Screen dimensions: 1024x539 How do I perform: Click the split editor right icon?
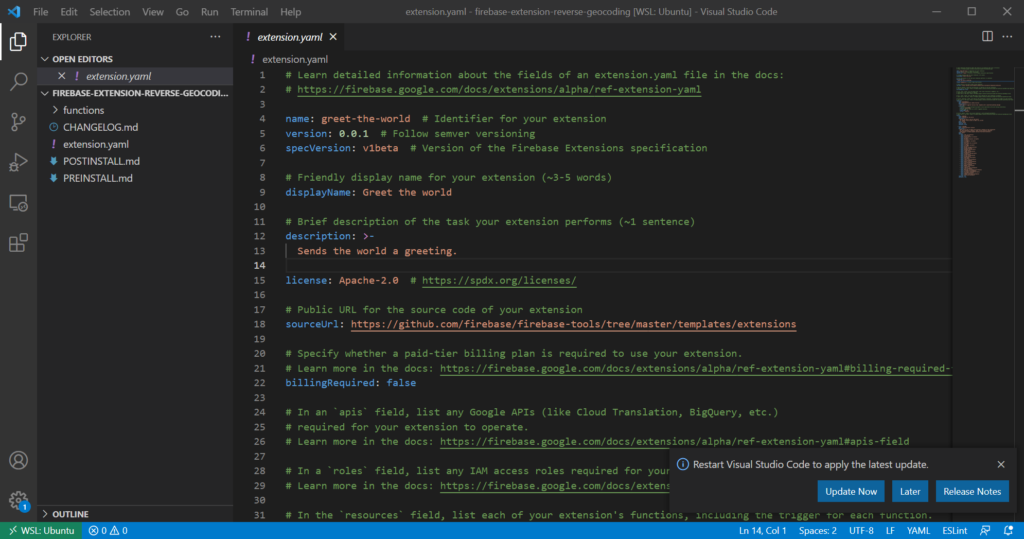(987, 36)
